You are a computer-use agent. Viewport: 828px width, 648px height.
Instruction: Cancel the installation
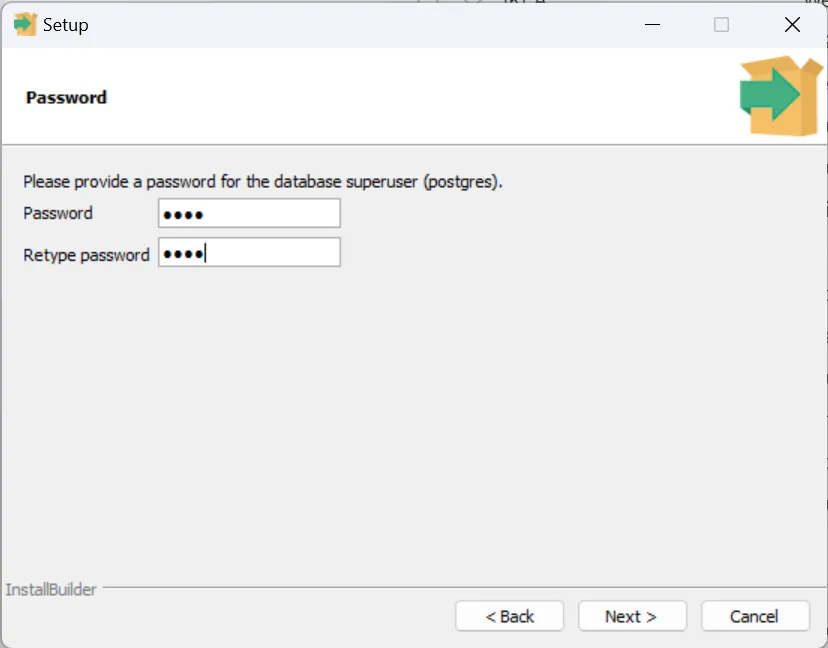click(x=754, y=616)
